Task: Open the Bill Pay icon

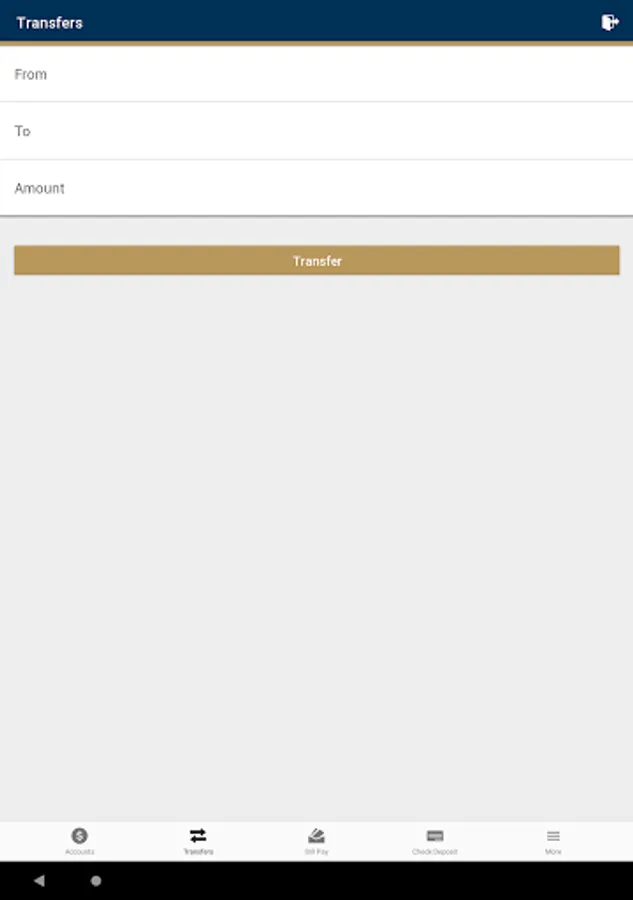Action: pos(316,836)
